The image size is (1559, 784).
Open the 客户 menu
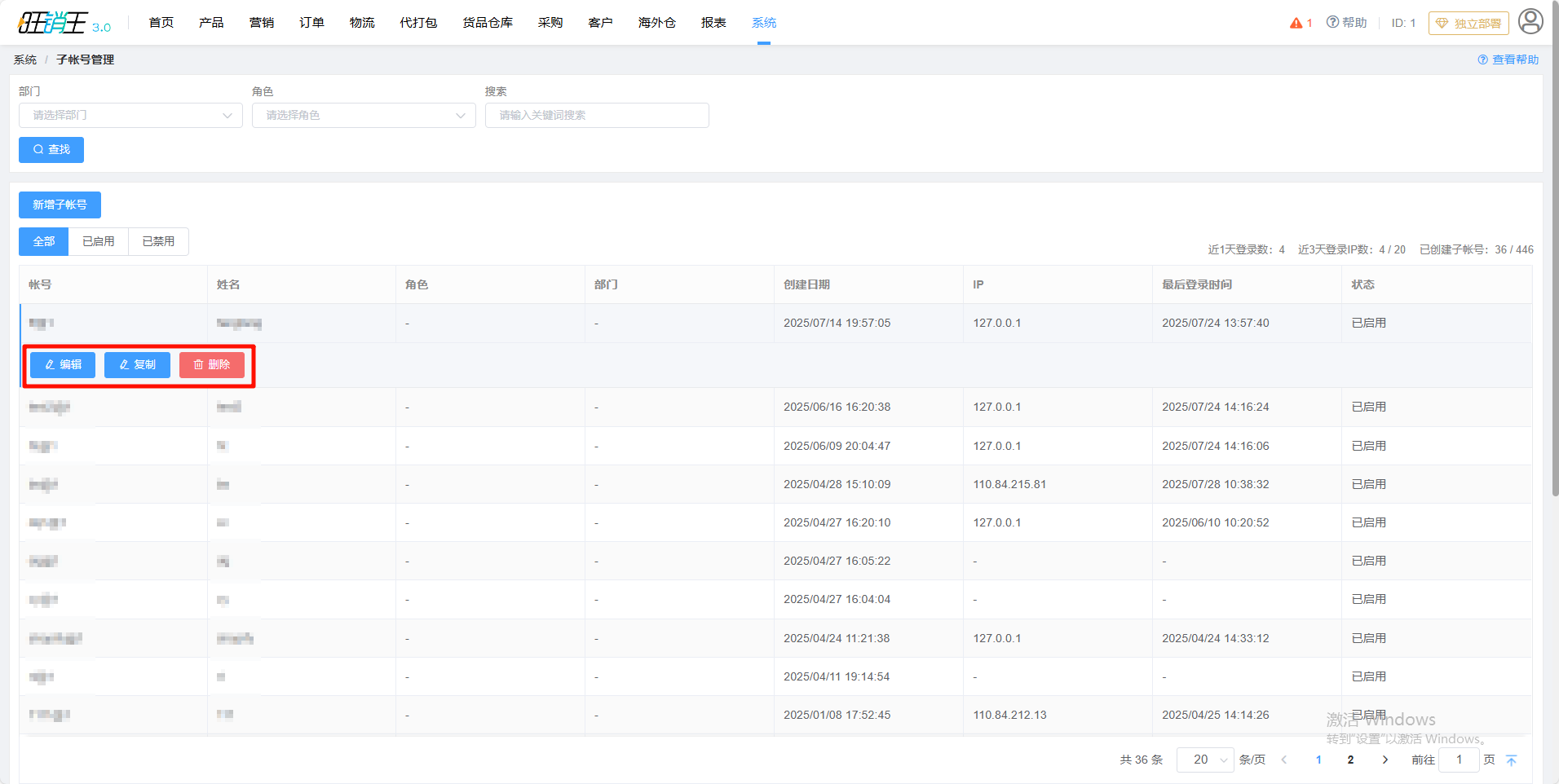click(x=600, y=23)
